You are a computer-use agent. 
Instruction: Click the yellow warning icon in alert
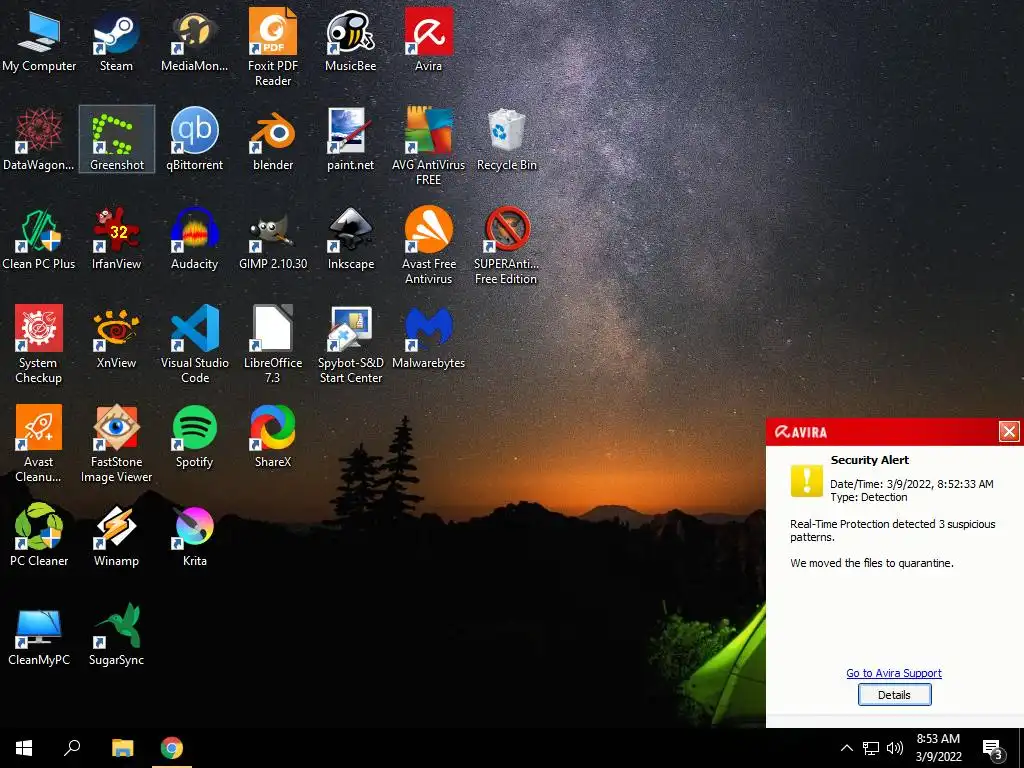(x=807, y=481)
